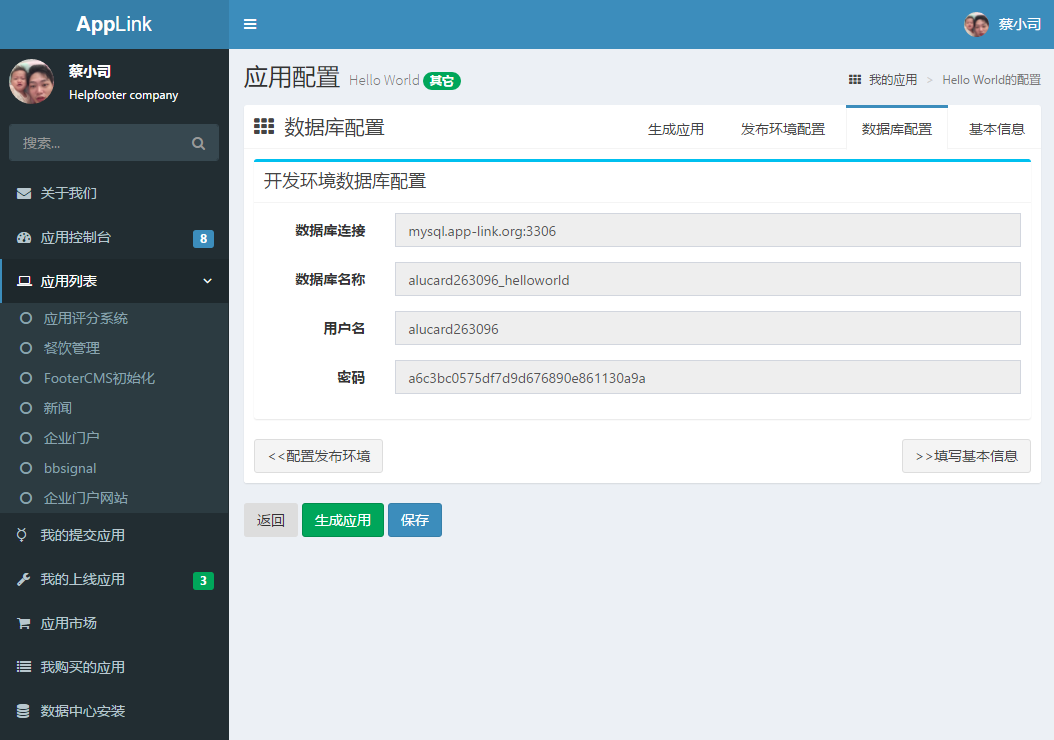The image size is (1054, 740).
Task: Click the green badge 3 on 我的上线应用
Action: [203, 581]
